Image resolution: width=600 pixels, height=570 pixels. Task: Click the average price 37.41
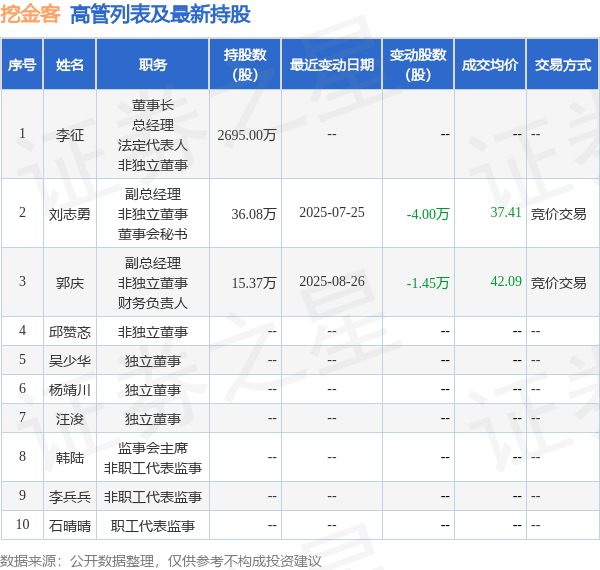click(506, 212)
